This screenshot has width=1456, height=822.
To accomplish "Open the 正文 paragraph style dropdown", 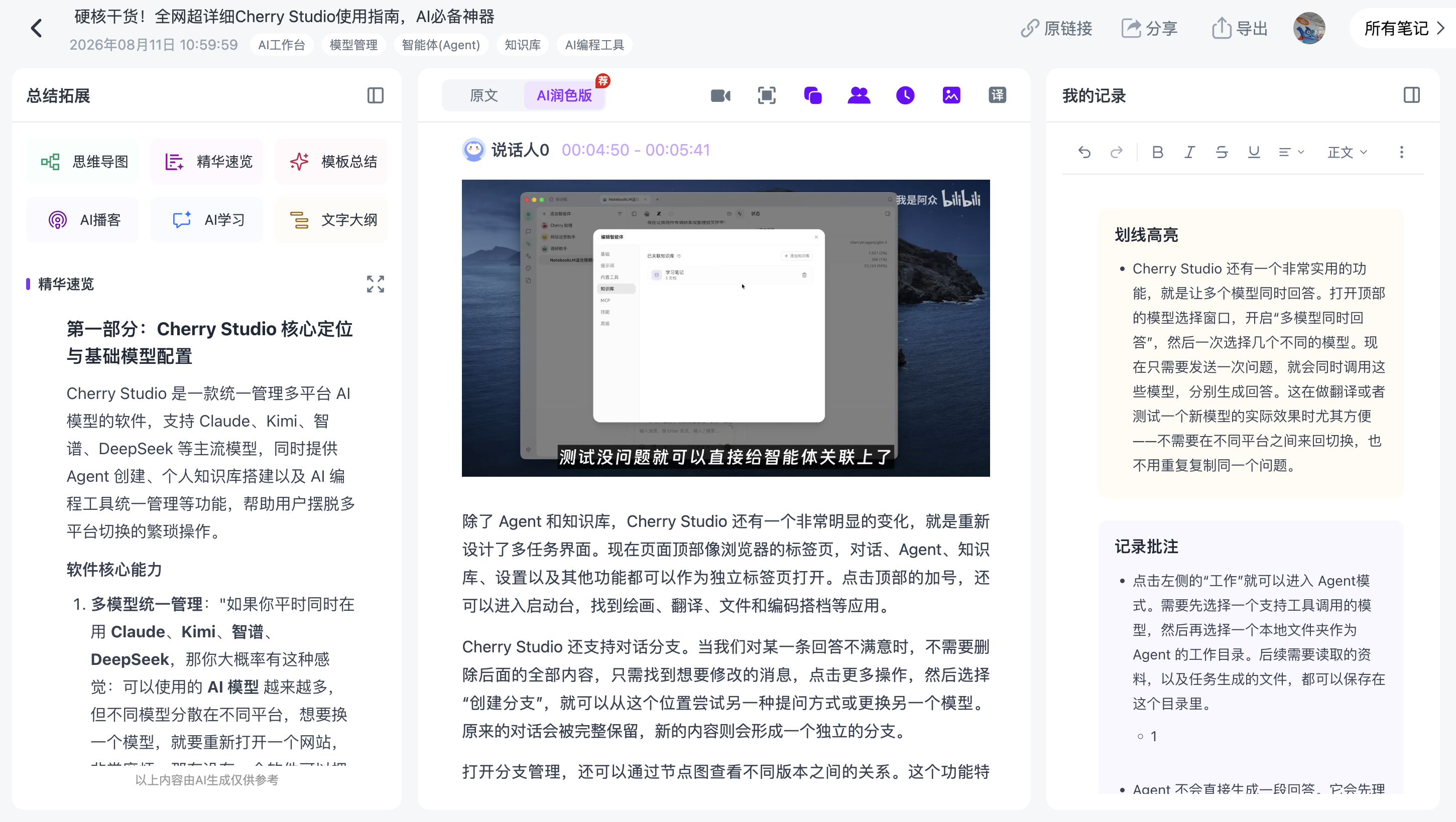I will click(1348, 153).
